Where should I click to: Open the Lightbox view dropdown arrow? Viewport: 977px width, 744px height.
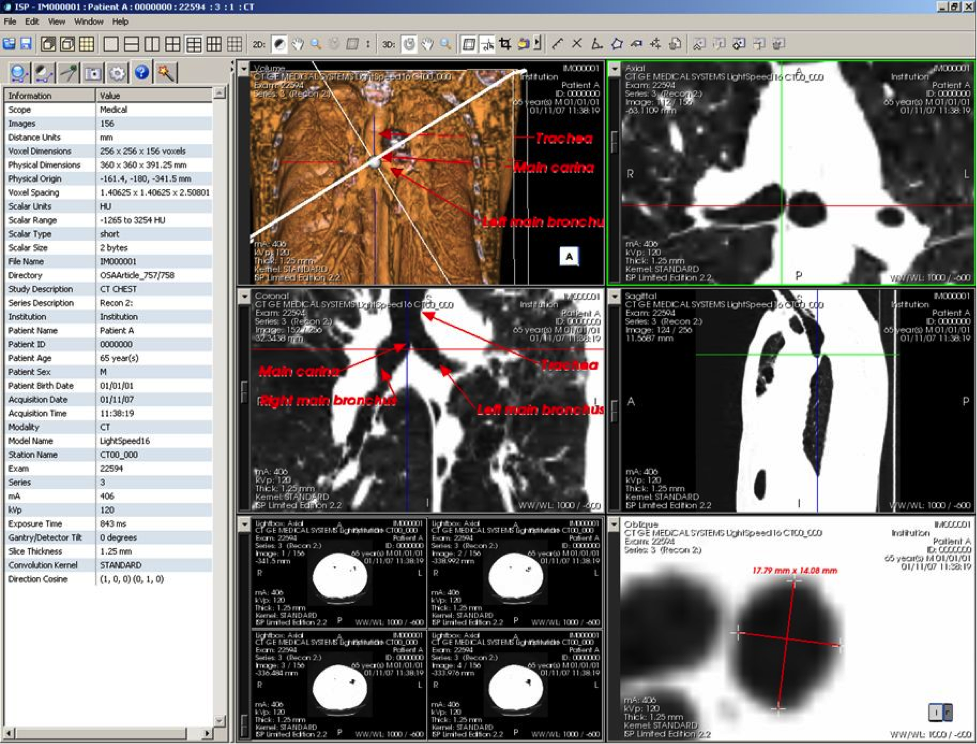[244, 525]
